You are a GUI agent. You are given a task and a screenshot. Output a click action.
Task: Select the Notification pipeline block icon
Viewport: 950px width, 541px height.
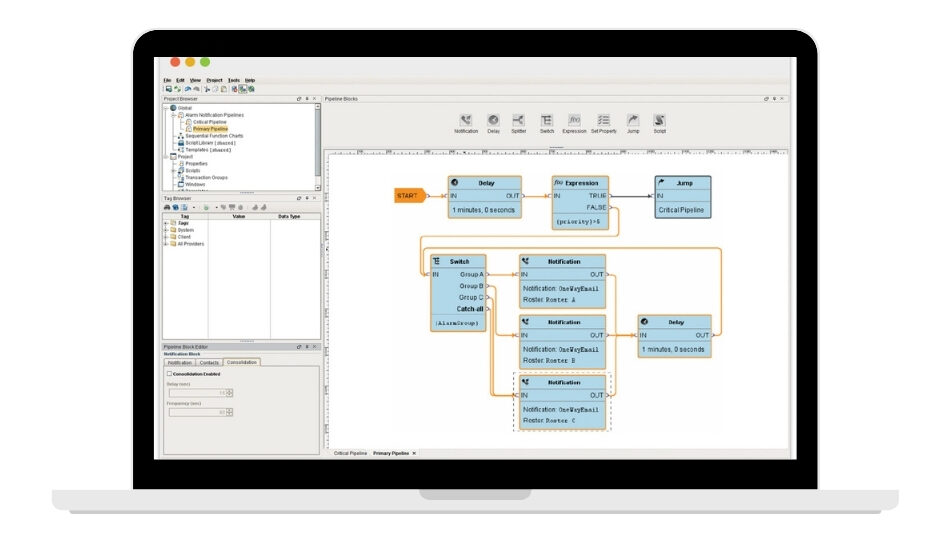pos(466,120)
